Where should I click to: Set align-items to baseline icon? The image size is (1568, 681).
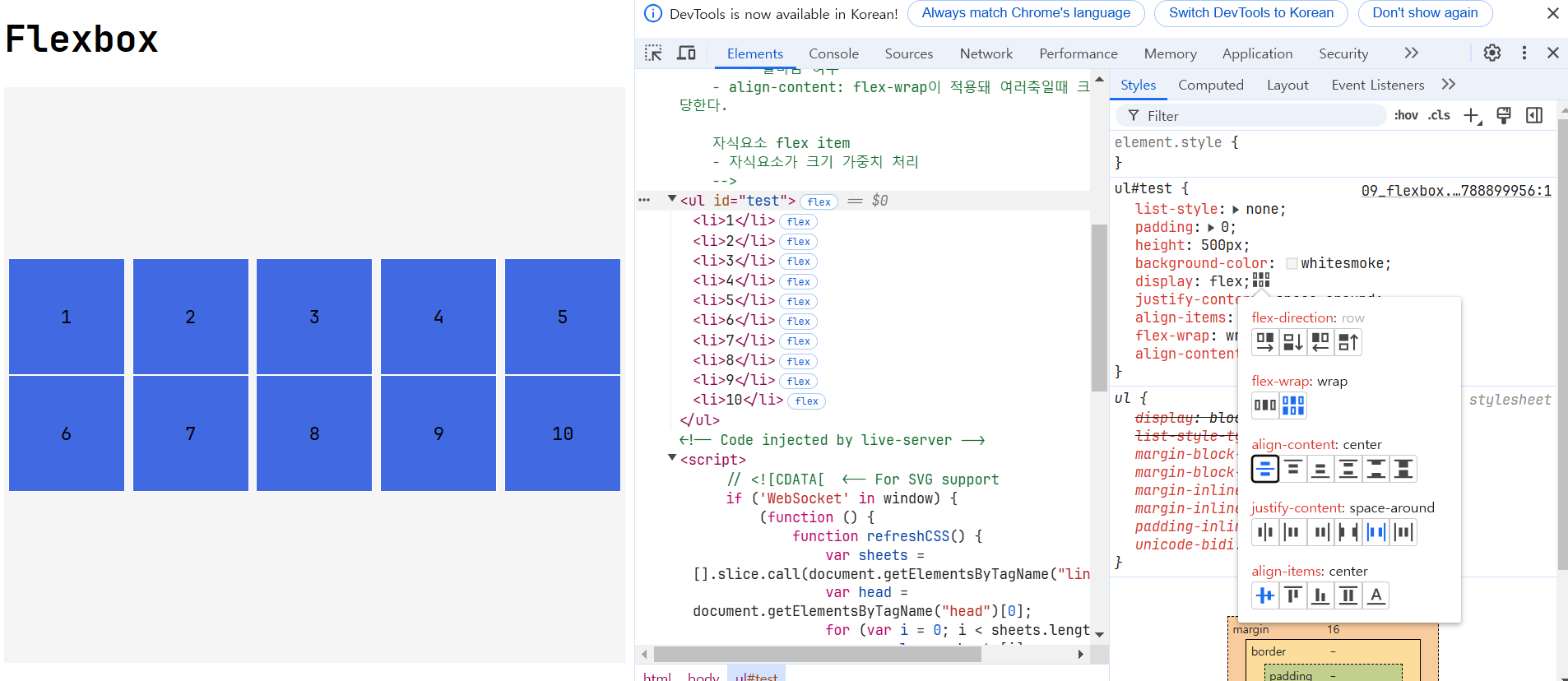point(1375,595)
